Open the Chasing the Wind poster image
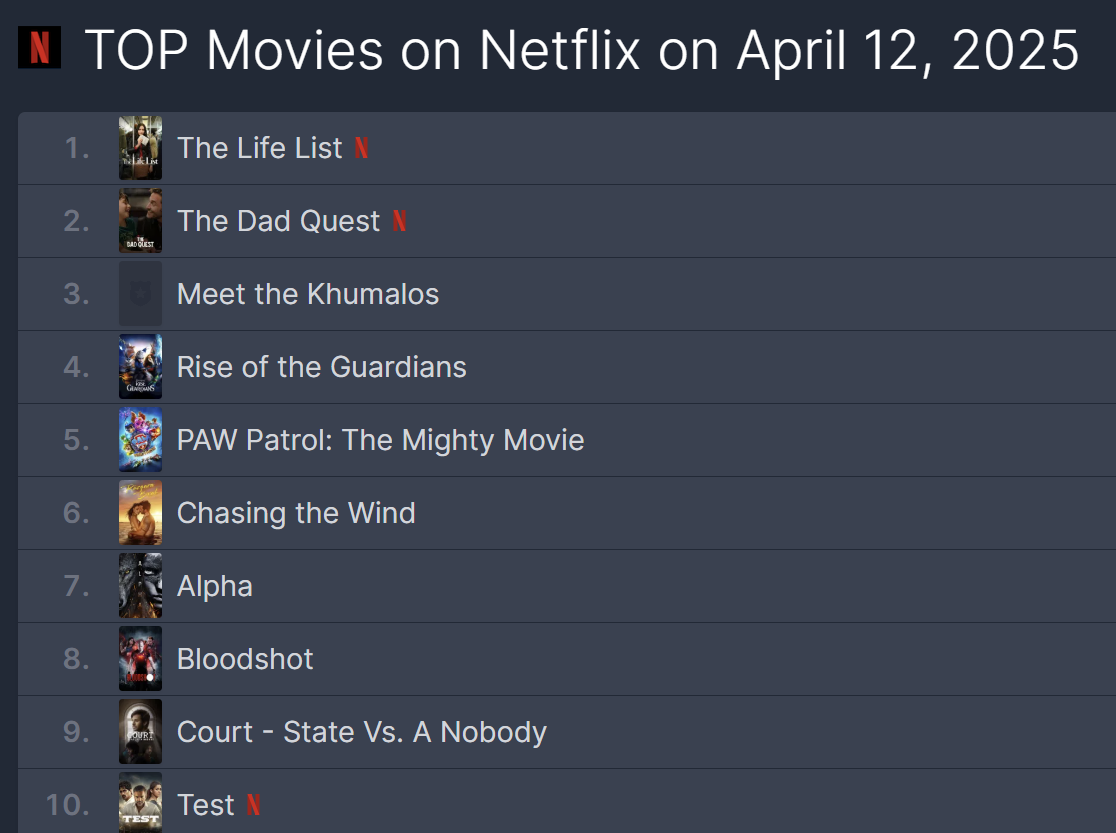 tap(140, 513)
